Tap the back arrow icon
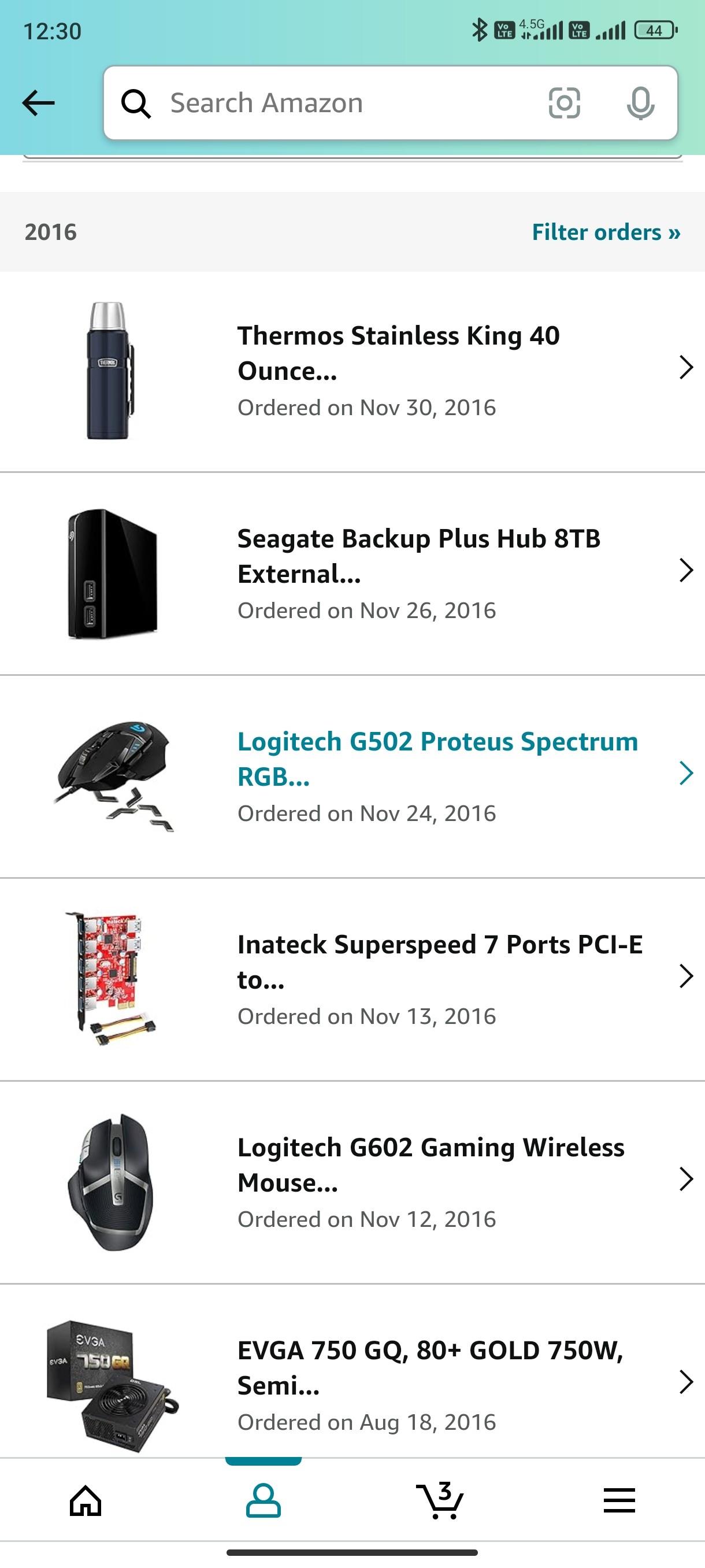The height and width of the screenshot is (1568, 705). [x=38, y=103]
